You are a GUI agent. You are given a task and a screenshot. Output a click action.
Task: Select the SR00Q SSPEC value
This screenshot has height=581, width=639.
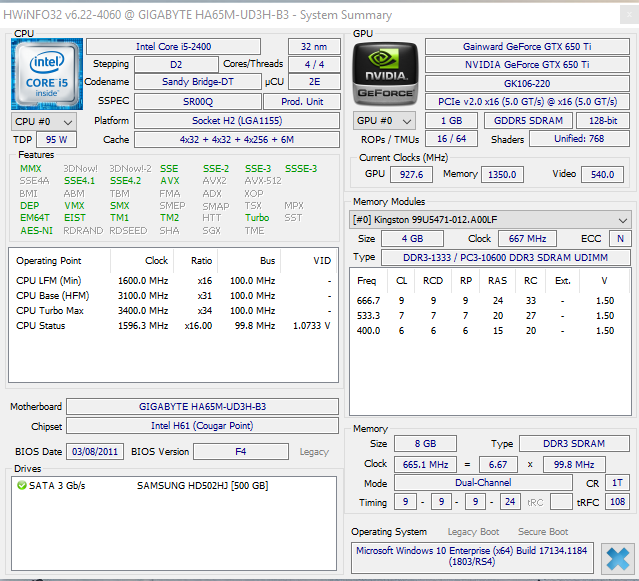198,101
